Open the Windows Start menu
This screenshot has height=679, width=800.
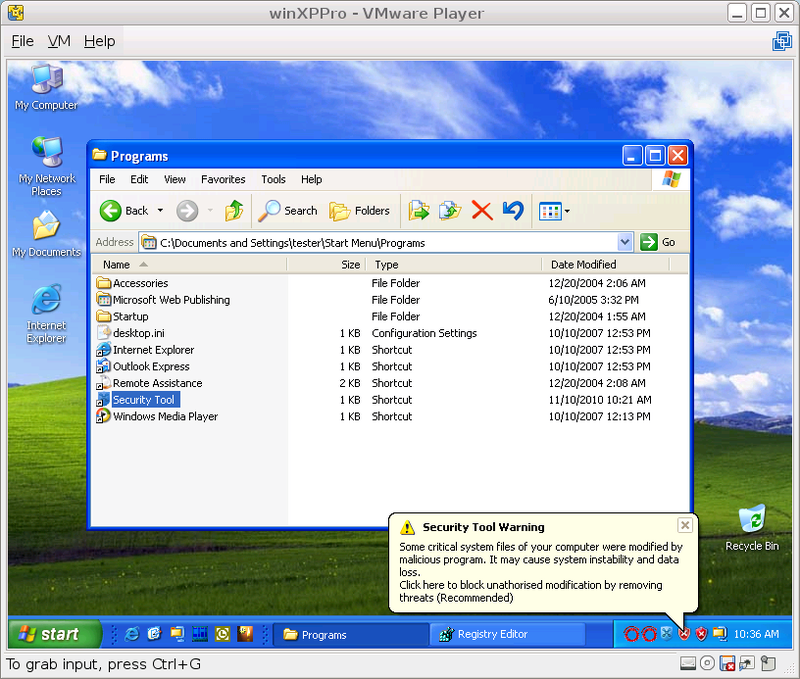point(55,634)
